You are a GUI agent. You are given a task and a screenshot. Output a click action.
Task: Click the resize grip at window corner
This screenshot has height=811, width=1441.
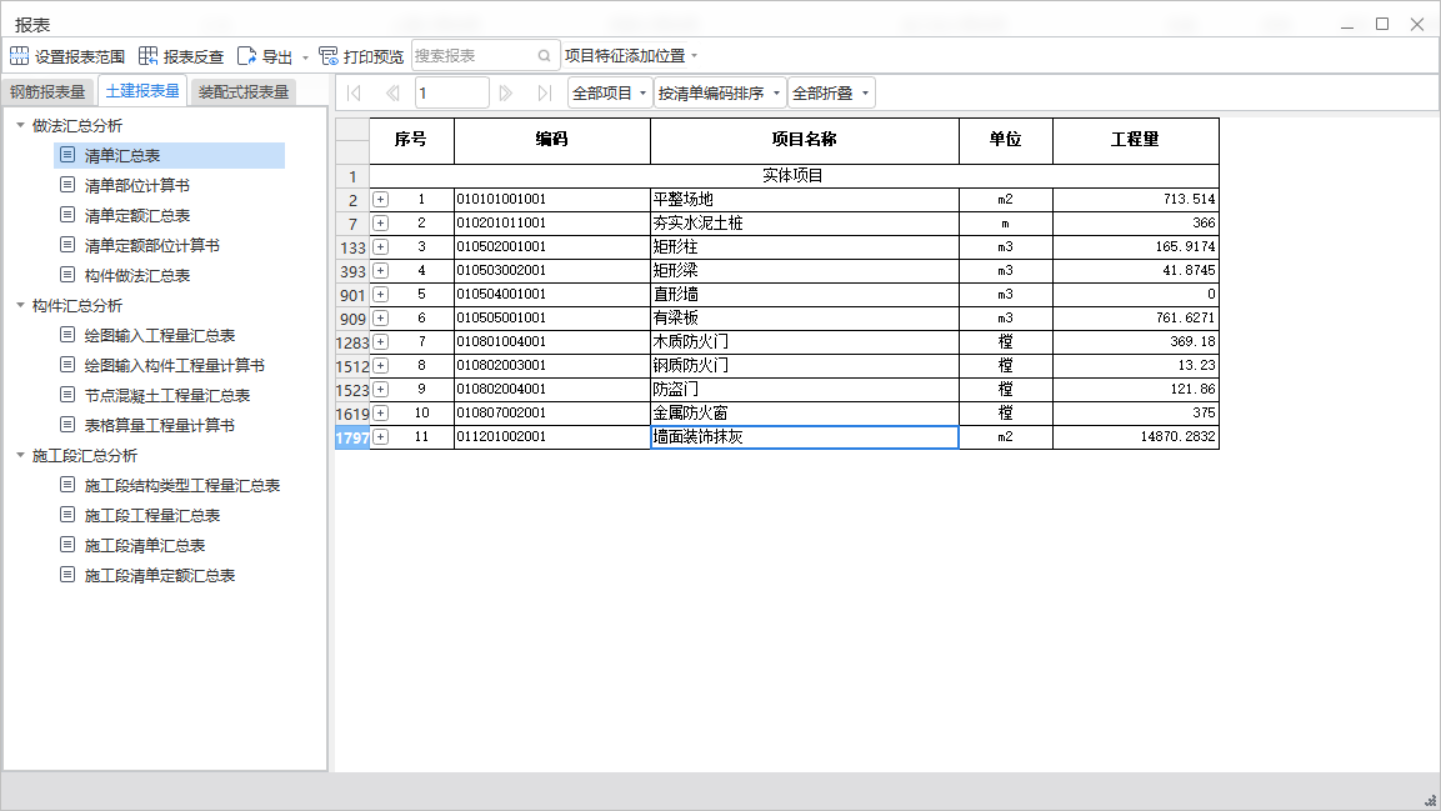(1430, 800)
